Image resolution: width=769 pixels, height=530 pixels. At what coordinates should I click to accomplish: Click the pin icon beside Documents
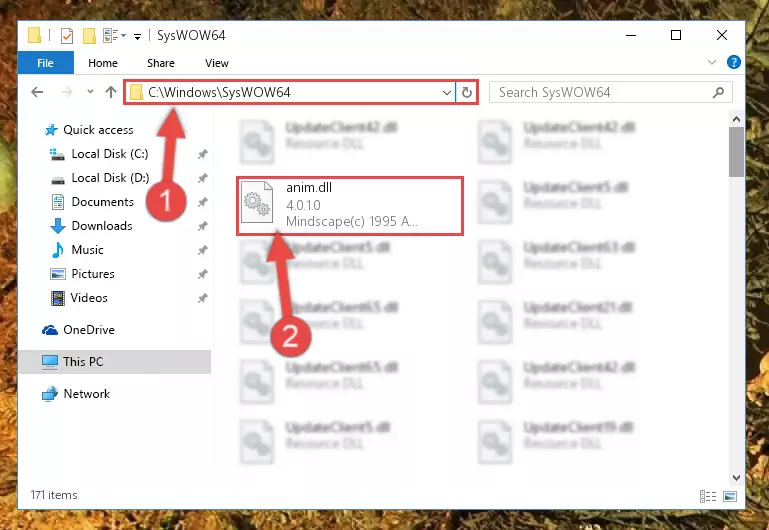tap(203, 202)
